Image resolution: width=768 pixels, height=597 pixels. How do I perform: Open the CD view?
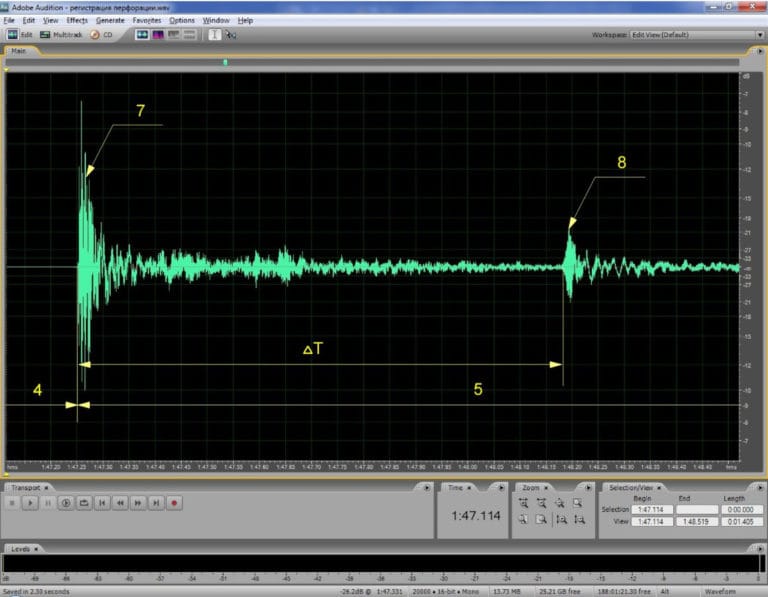(x=102, y=35)
